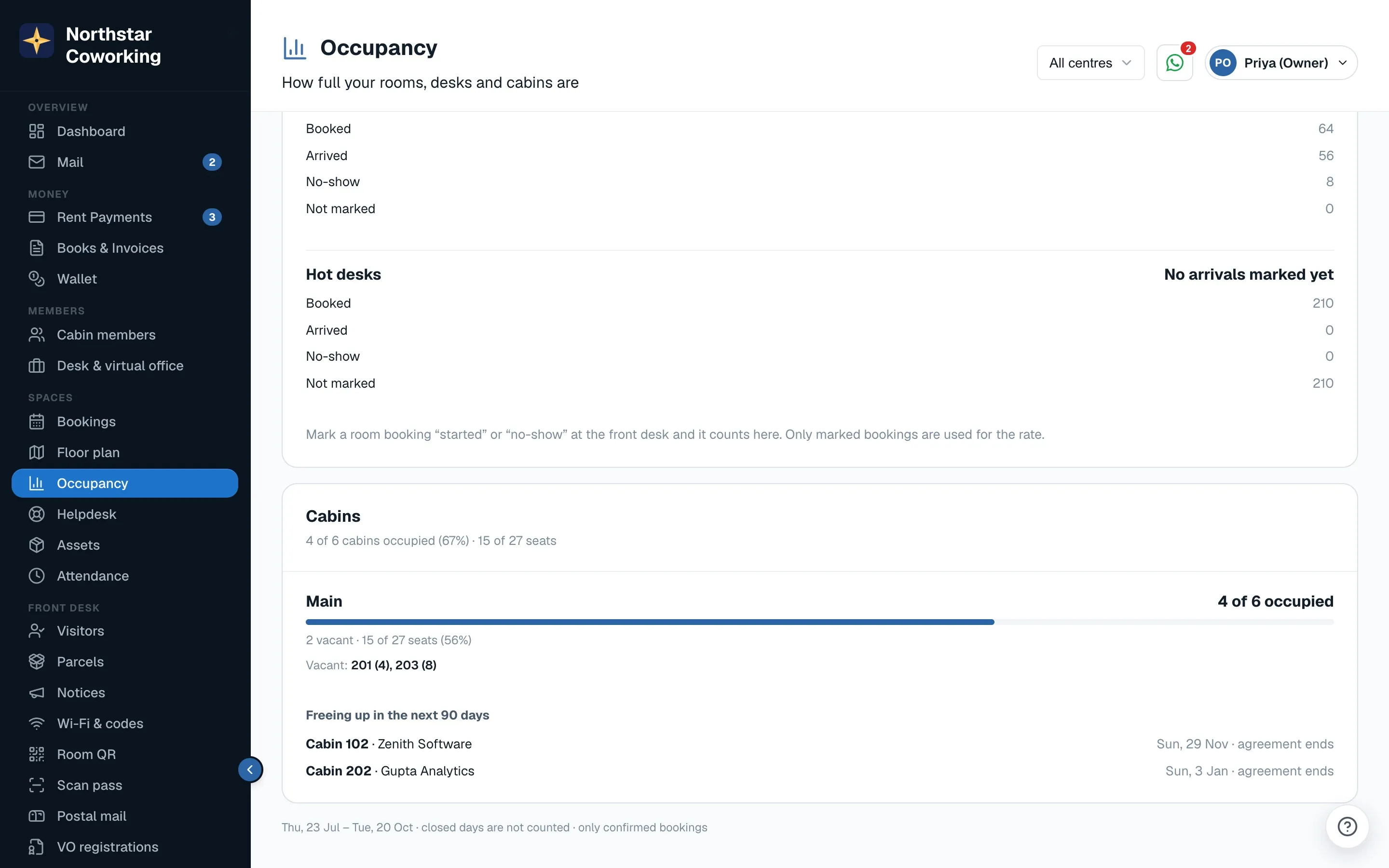1389x868 pixels.
Task: Click the Main cabins occupancy progress bar
Action: (x=819, y=622)
